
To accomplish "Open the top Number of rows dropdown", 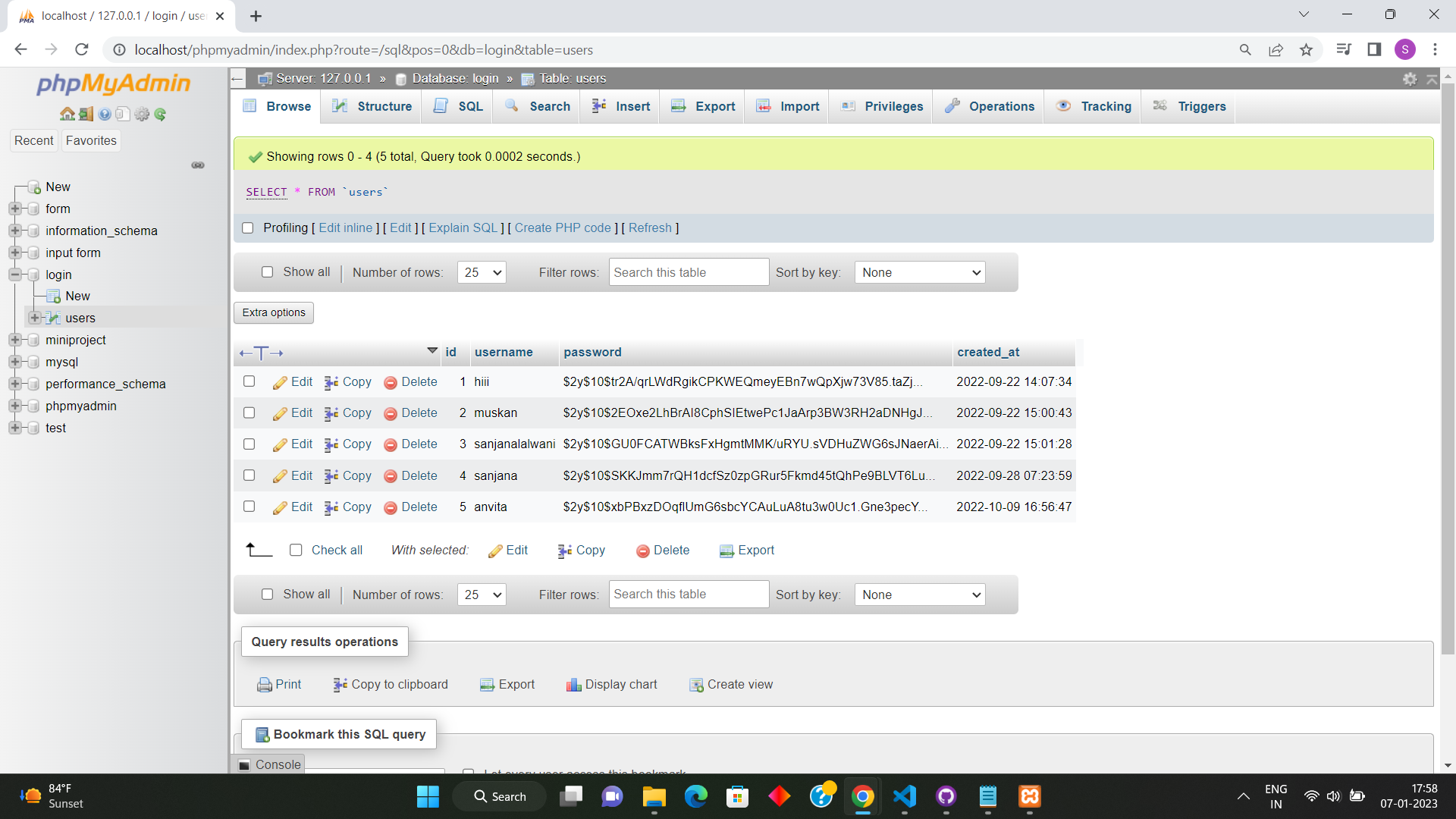I will point(482,273).
